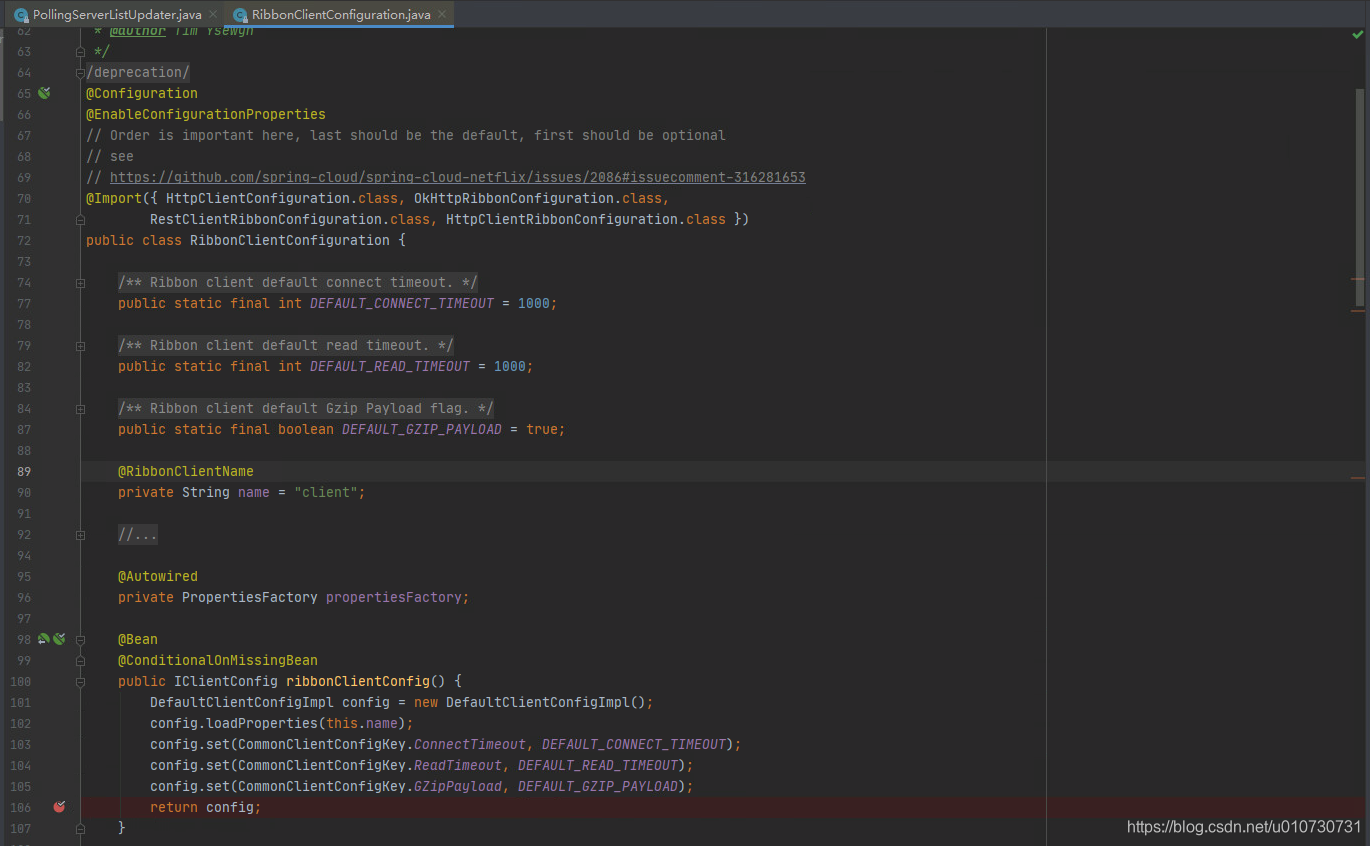Click line number 89 in the gutter
The height and width of the screenshot is (846, 1370).
tap(22, 471)
